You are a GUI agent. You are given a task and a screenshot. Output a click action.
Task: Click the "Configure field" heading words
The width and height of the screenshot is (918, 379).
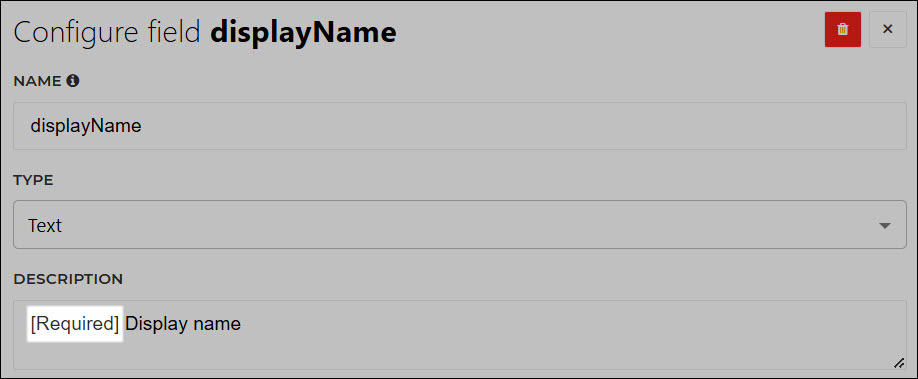[x=107, y=32]
